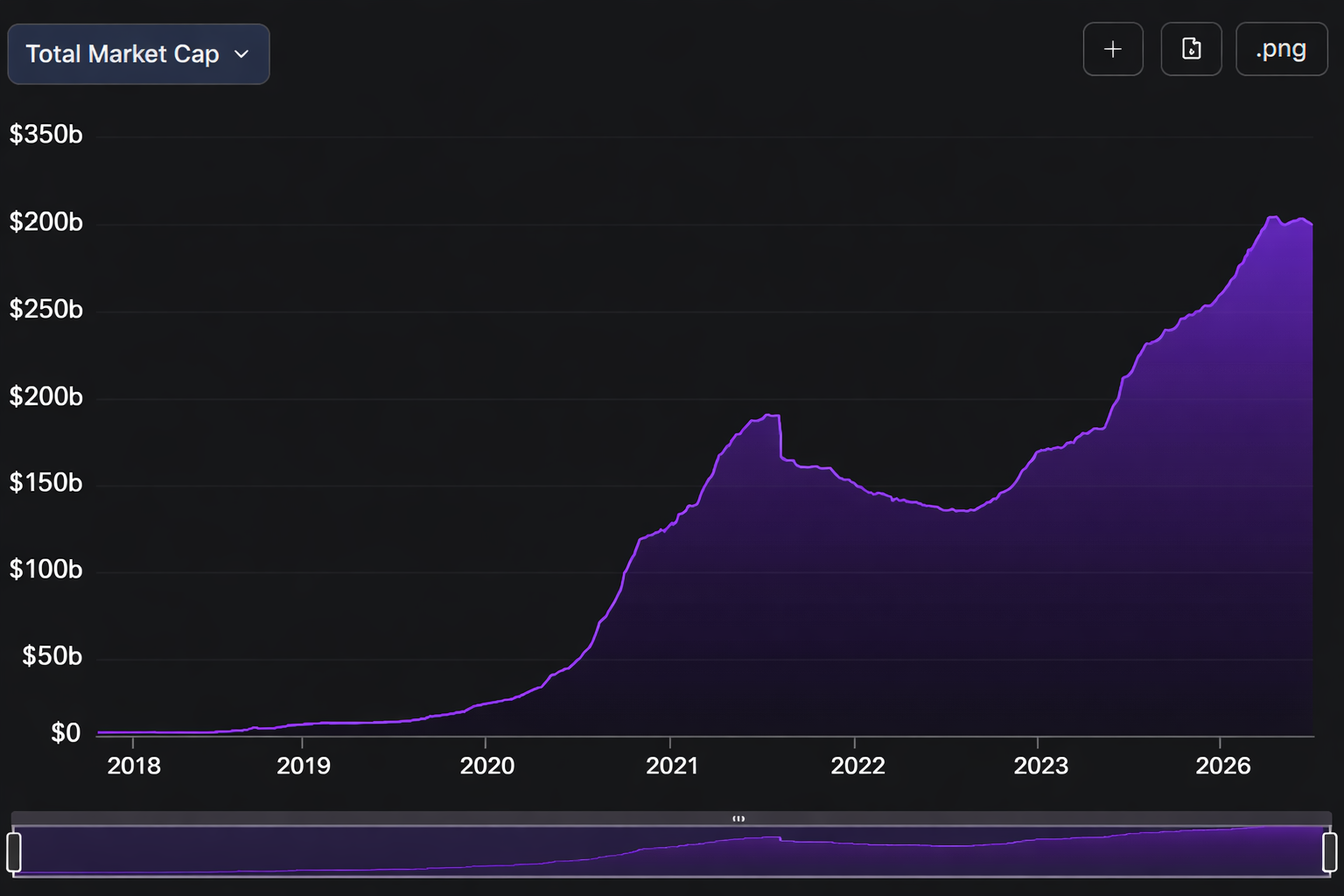Click the left handle of the range slider

[14, 851]
